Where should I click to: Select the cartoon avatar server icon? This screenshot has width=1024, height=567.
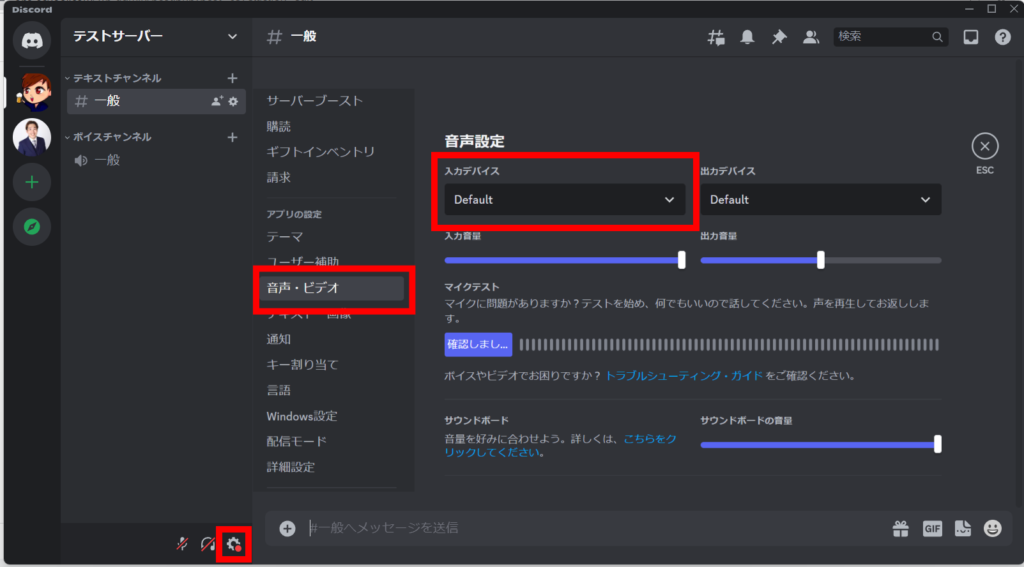tap(32, 90)
